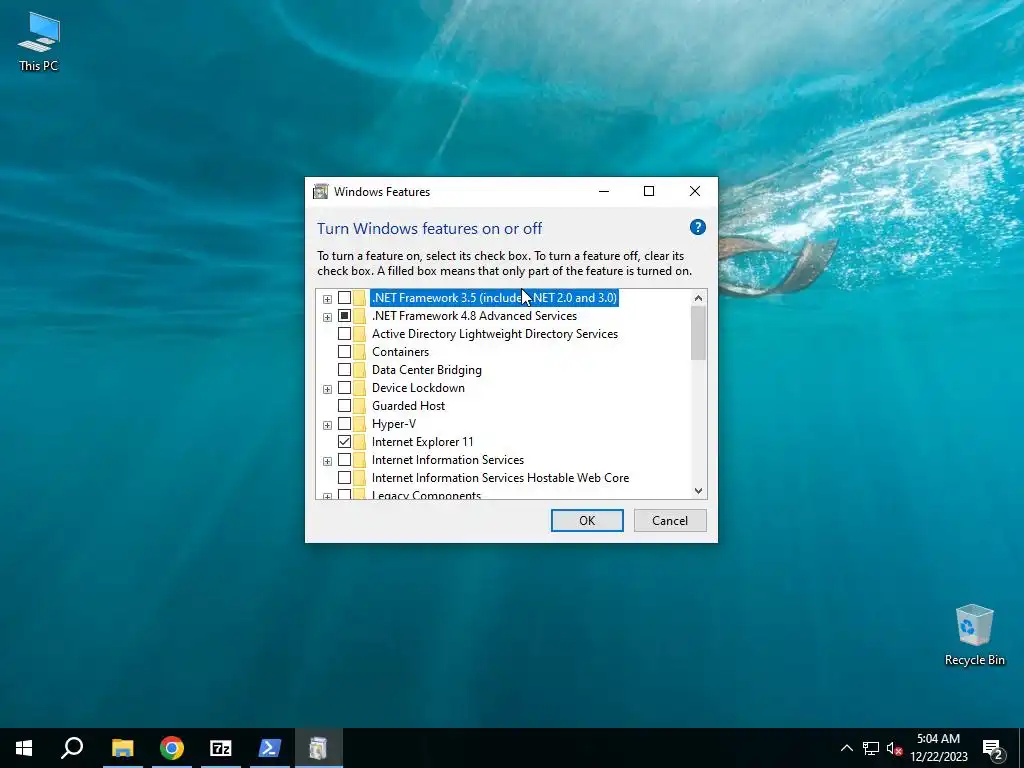The width and height of the screenshot is (1024, 768).
Task: Open the network status tray icon
Action: [871, 748]
